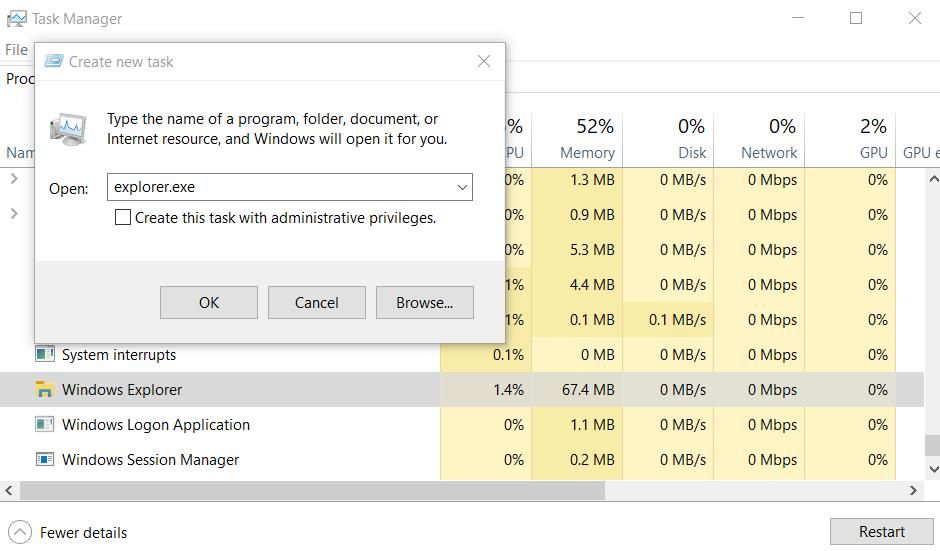Select the Processes tab
This screenshot has height=551, width=940.
(x=20, y=79)
